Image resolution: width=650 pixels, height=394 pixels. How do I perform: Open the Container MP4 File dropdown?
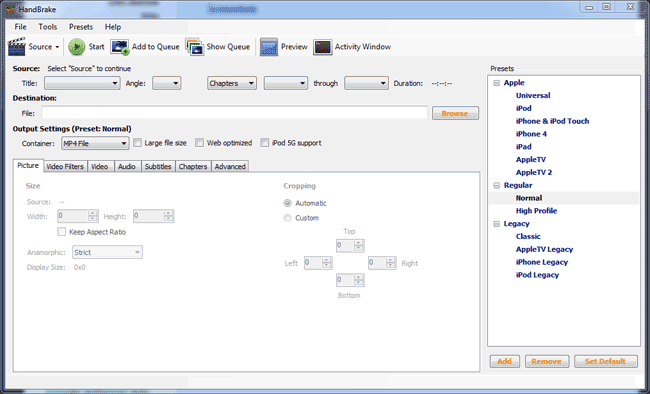95,143
